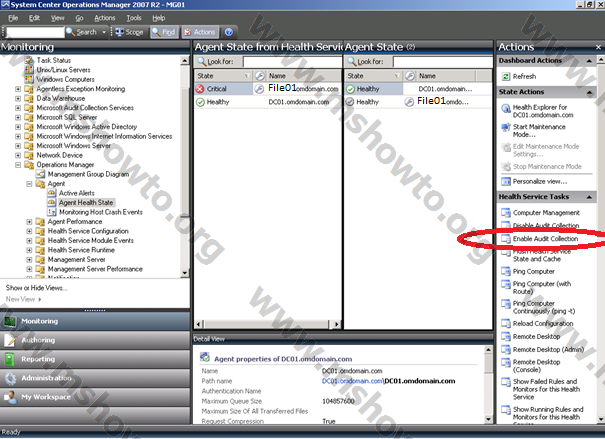Click Show or Hide Views link
605x439 pixels.
coord(37,288)
